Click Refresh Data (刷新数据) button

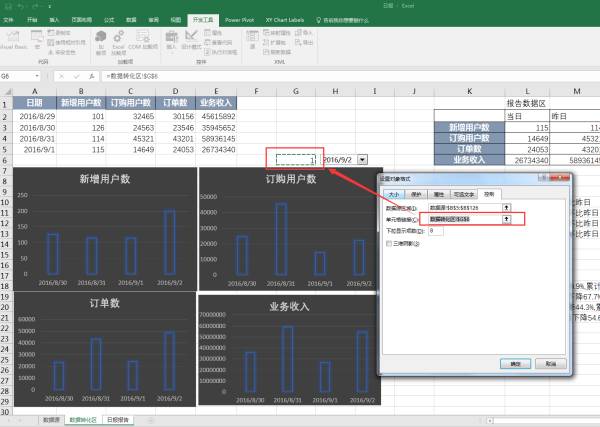point(277,52)
